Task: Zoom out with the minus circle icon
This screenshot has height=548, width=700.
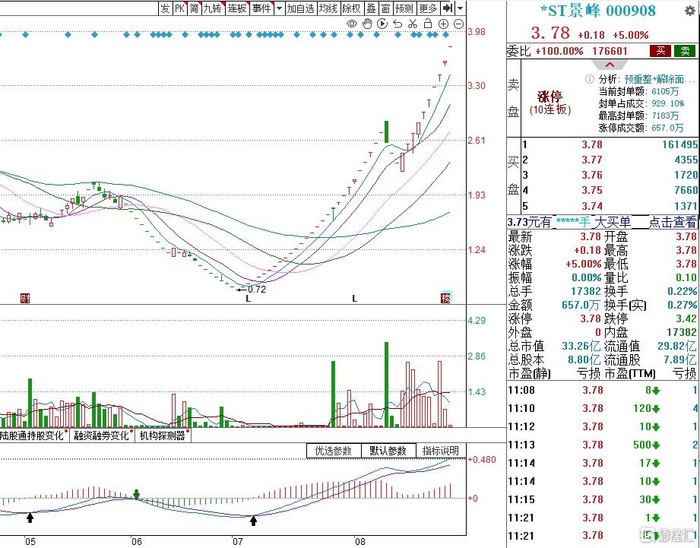Action: tap(458, 24)
